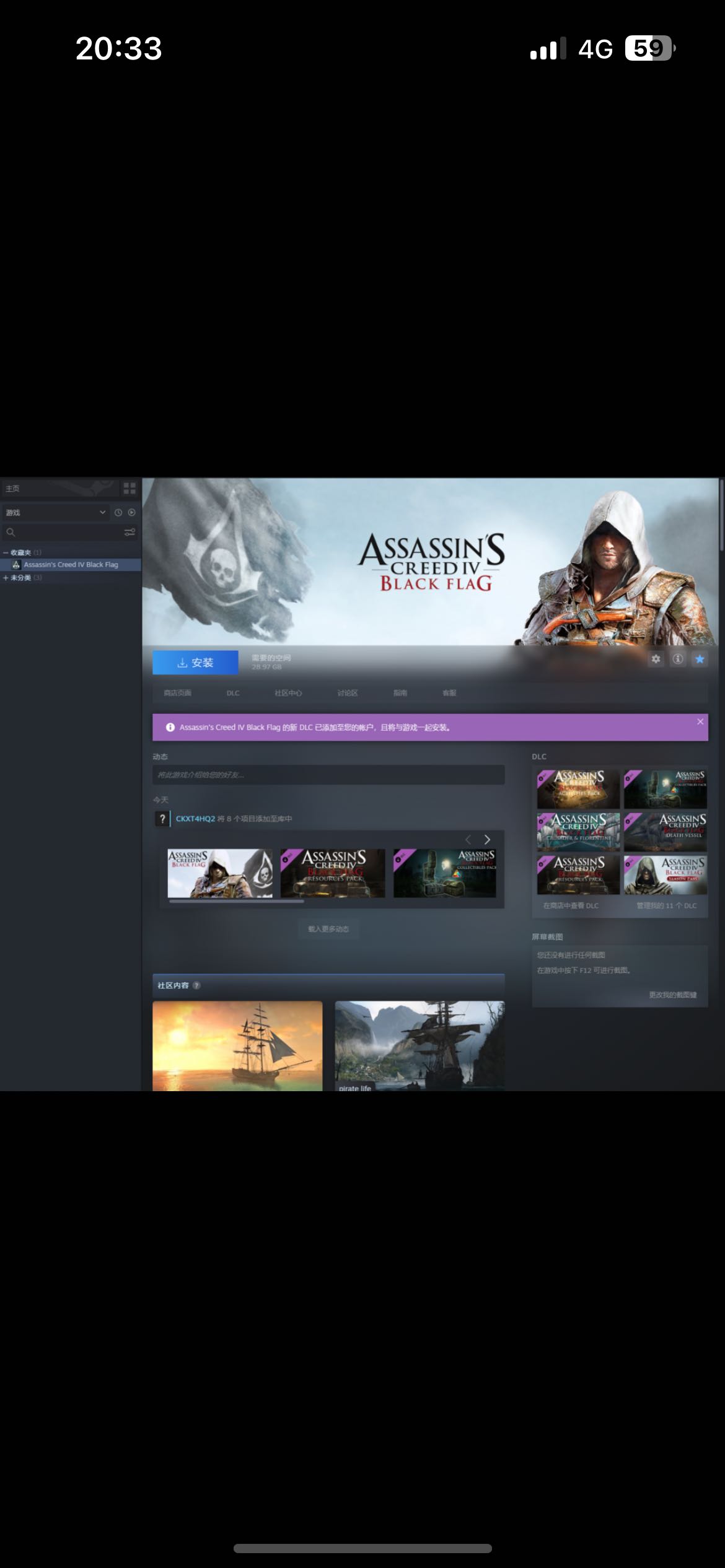725x1568 pixels.
Task: Open pirate life community artwork
Action: coord(420,1046)
